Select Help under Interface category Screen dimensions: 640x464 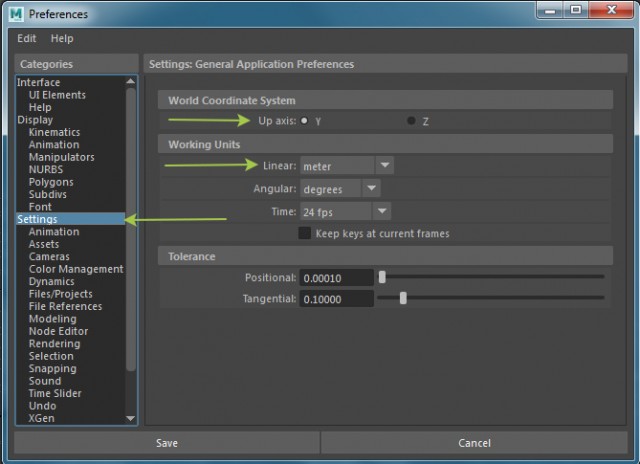(x=40, y=107)
